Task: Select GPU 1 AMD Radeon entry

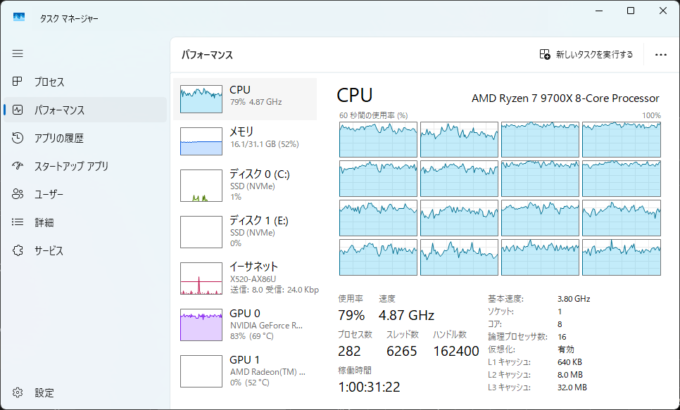Action: pos(245,369)
